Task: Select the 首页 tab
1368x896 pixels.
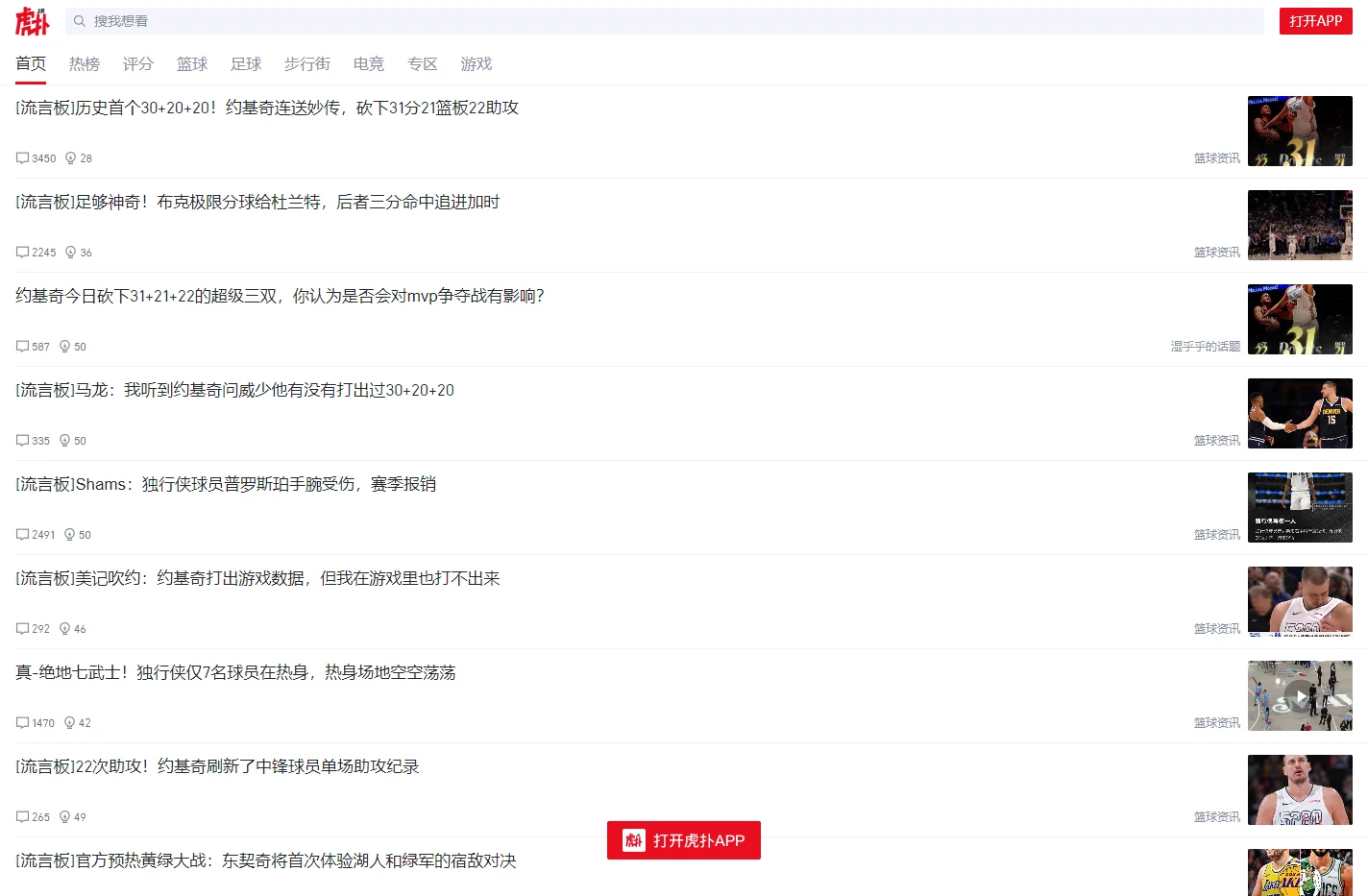Action: pos(31,63)
